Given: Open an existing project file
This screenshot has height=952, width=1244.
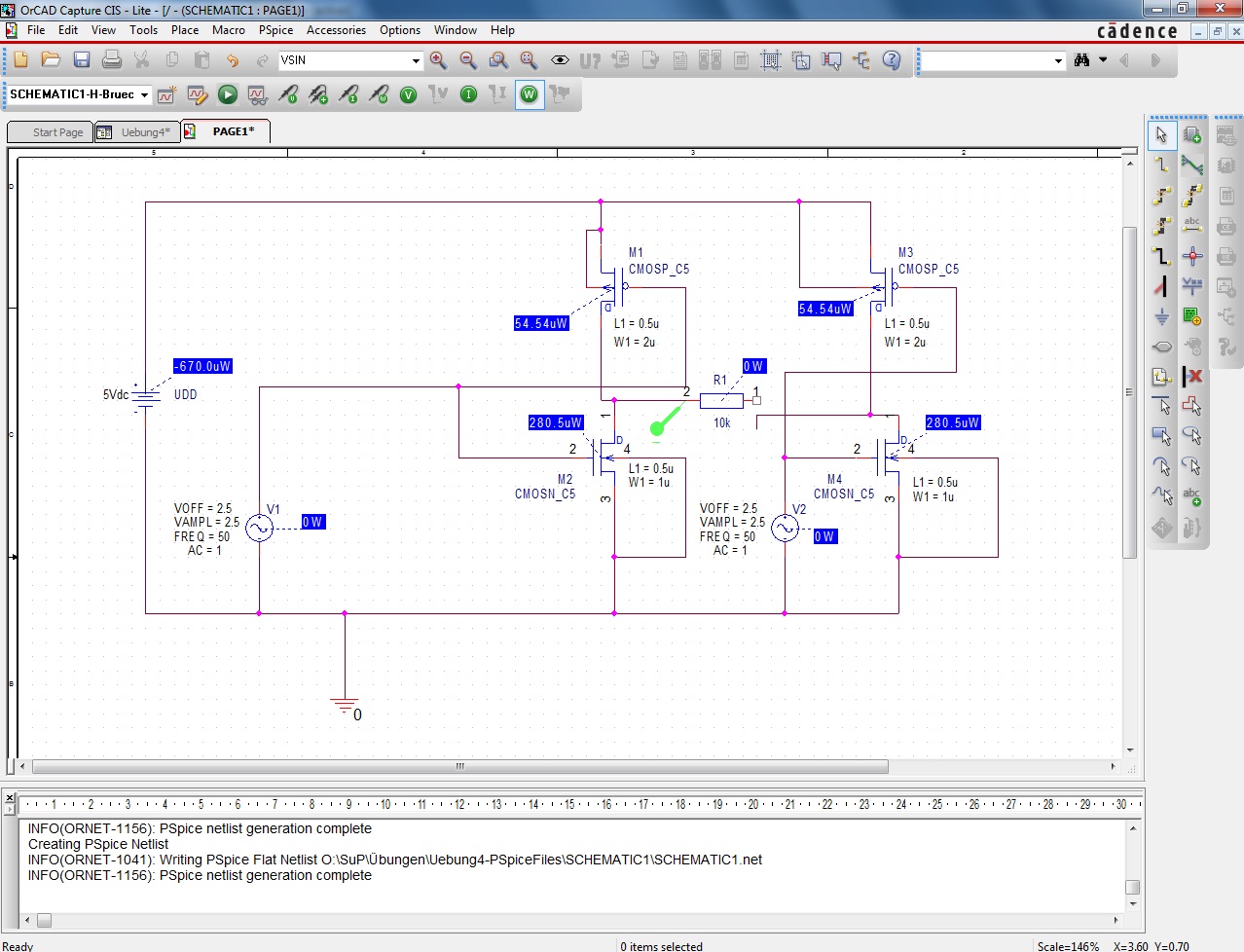Looking at the screenshot, I should point(51,60).
